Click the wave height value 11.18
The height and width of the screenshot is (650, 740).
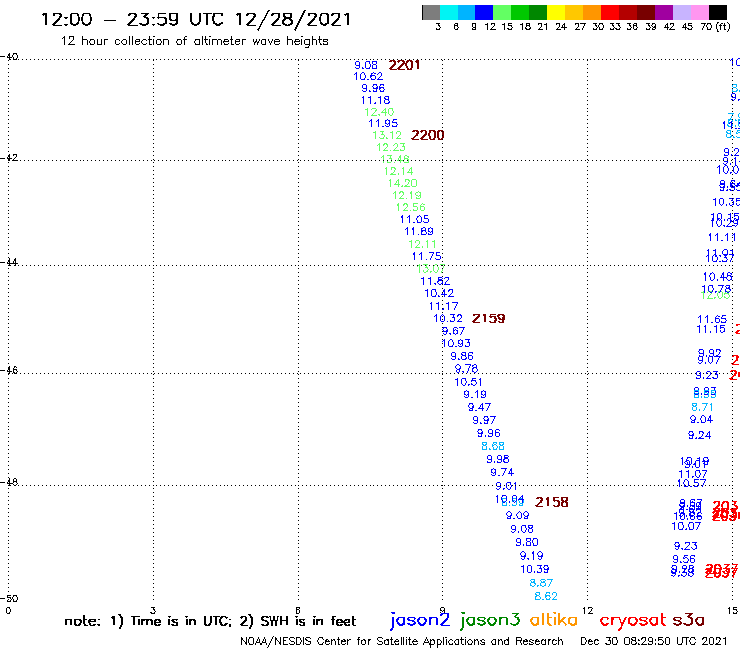coord(376,100)
